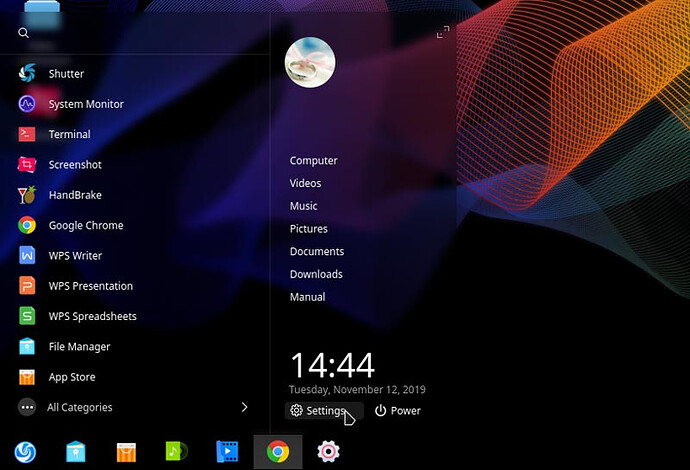Viewport: 690px width, 470px height.
Task: Open the Terminal app
Action: pos(69,134)
